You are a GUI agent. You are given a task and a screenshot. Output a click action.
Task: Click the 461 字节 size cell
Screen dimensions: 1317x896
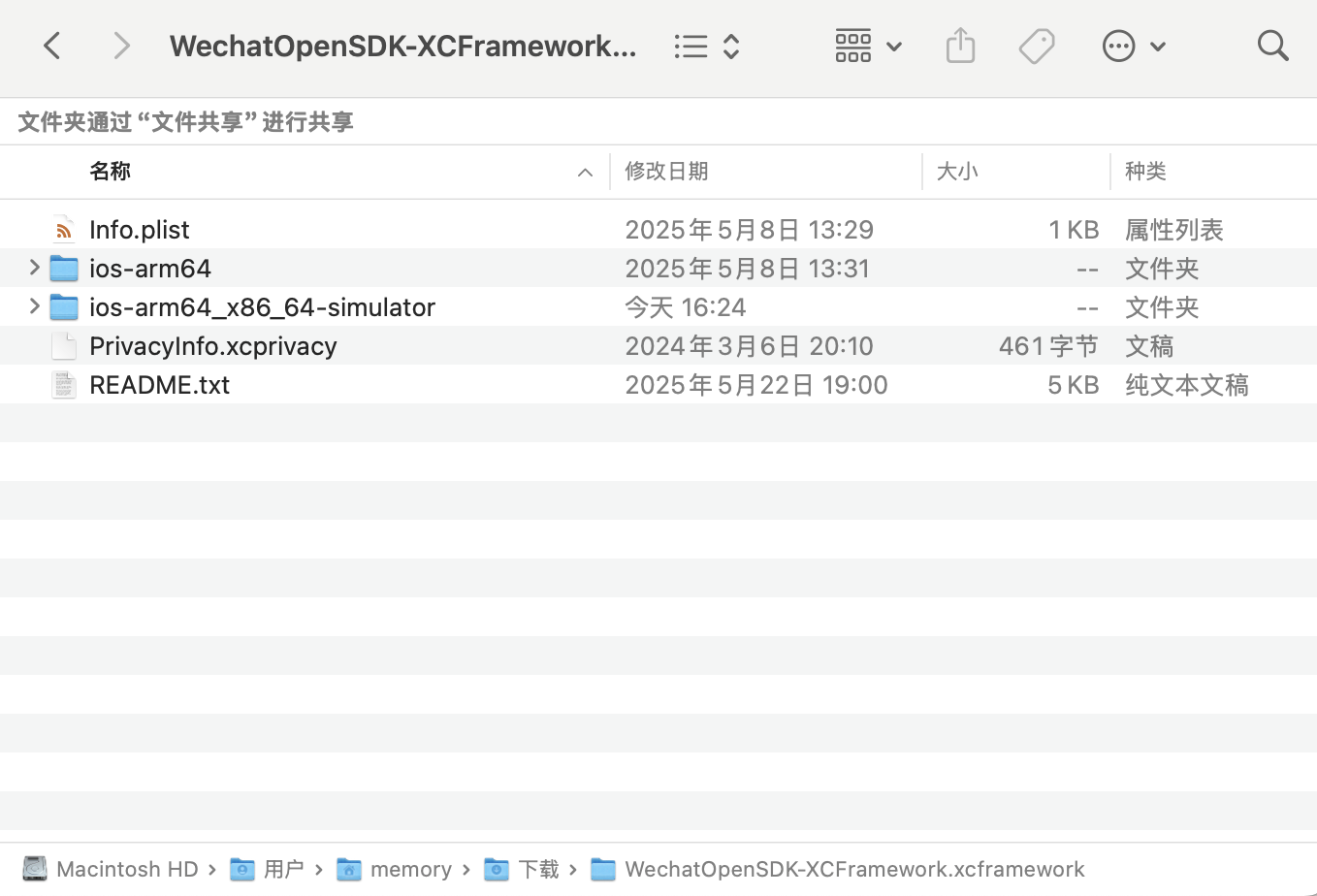[x=1048, y=346]
